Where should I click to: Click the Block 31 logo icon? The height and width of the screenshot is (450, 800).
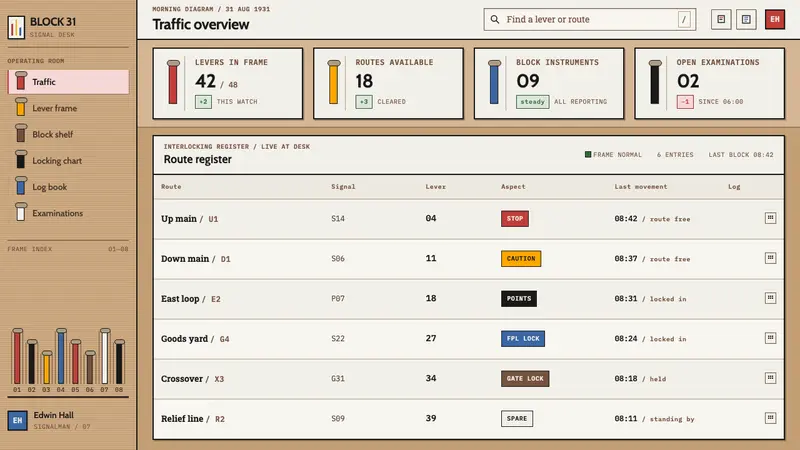coord(16,27)
